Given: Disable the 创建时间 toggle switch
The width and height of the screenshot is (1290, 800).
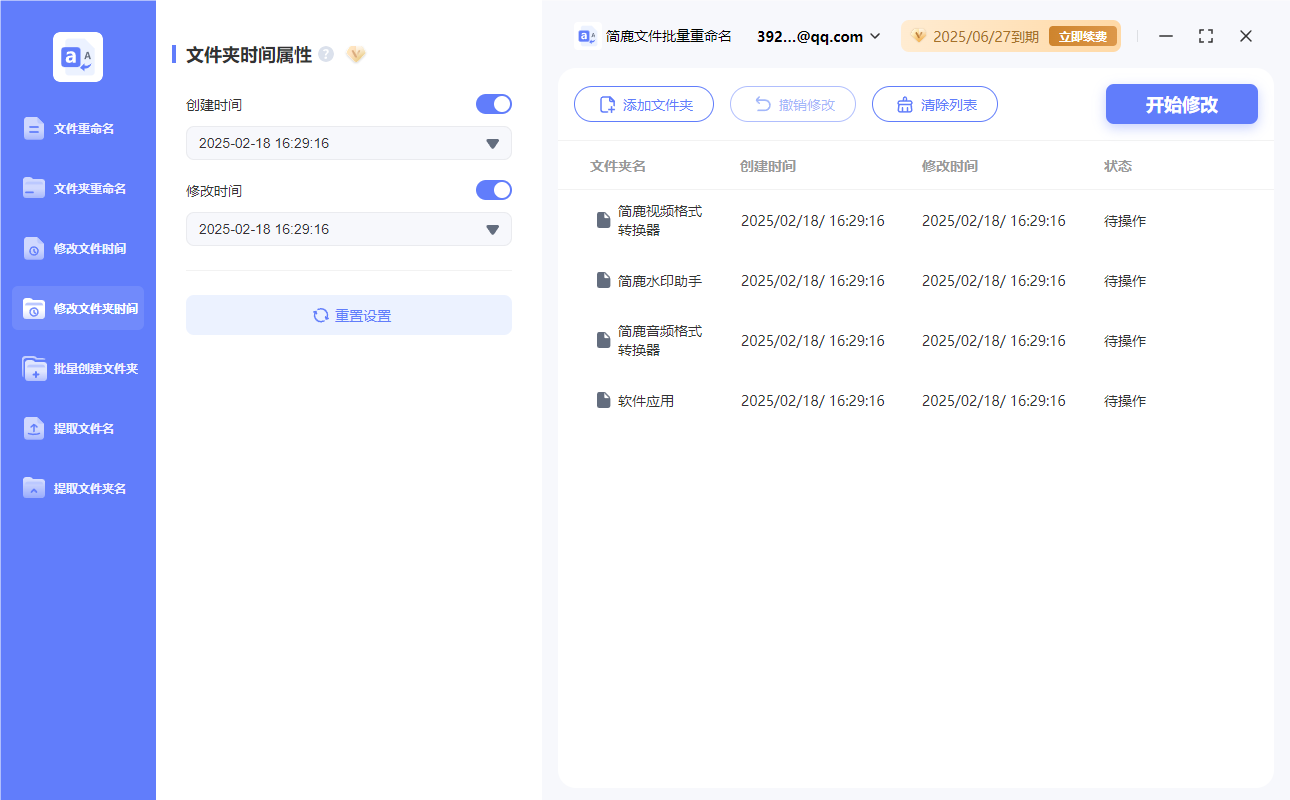Looking at the screenshot, I should pyautogui.click(x=493, y=103).
